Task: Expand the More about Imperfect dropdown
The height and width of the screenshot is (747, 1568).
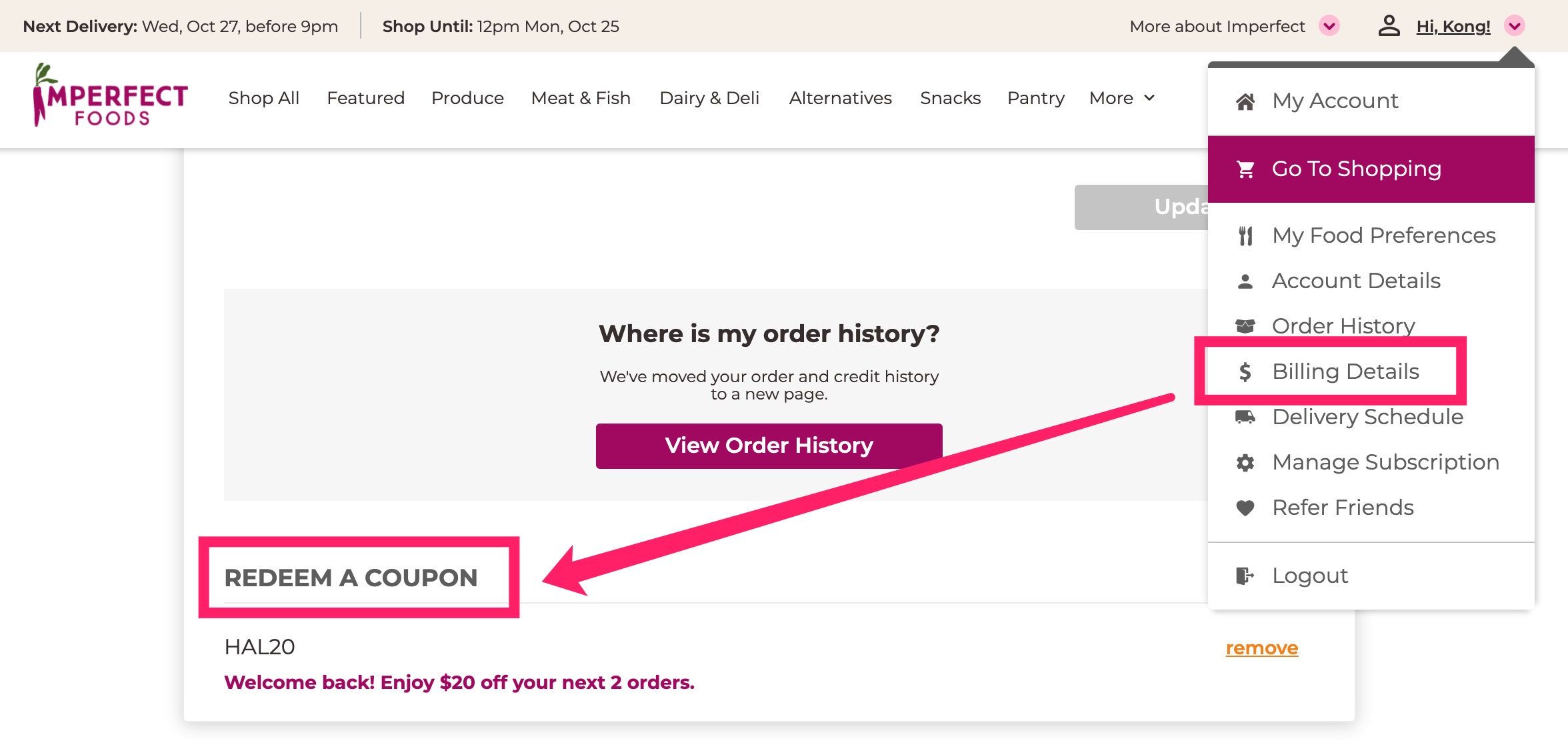Action: 1329,26
